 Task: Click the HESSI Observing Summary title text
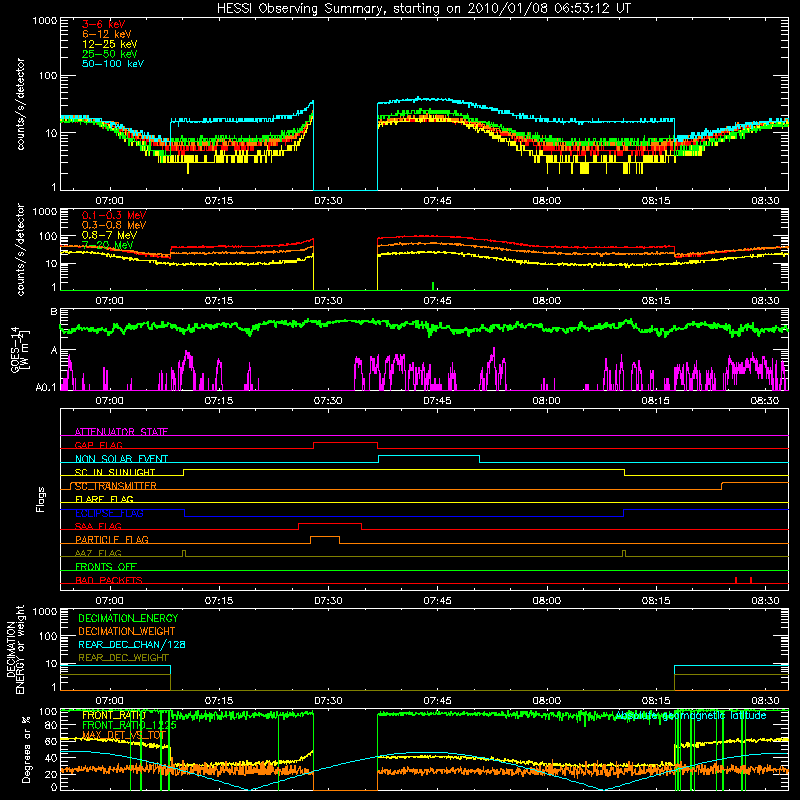424,9
